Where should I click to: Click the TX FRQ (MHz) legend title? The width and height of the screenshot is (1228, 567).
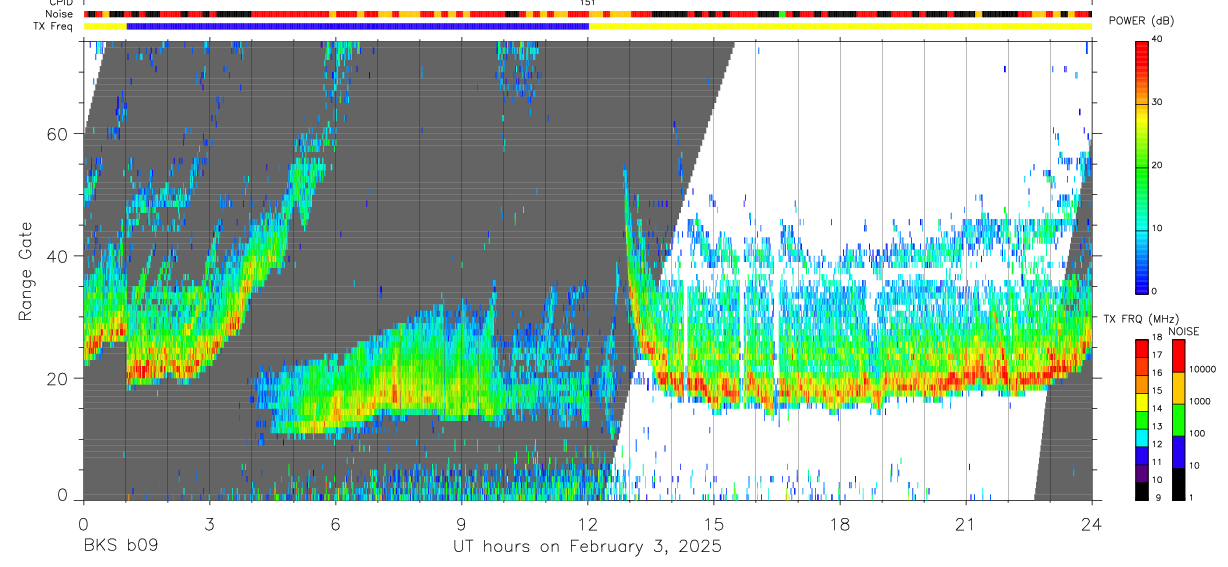1141,319
